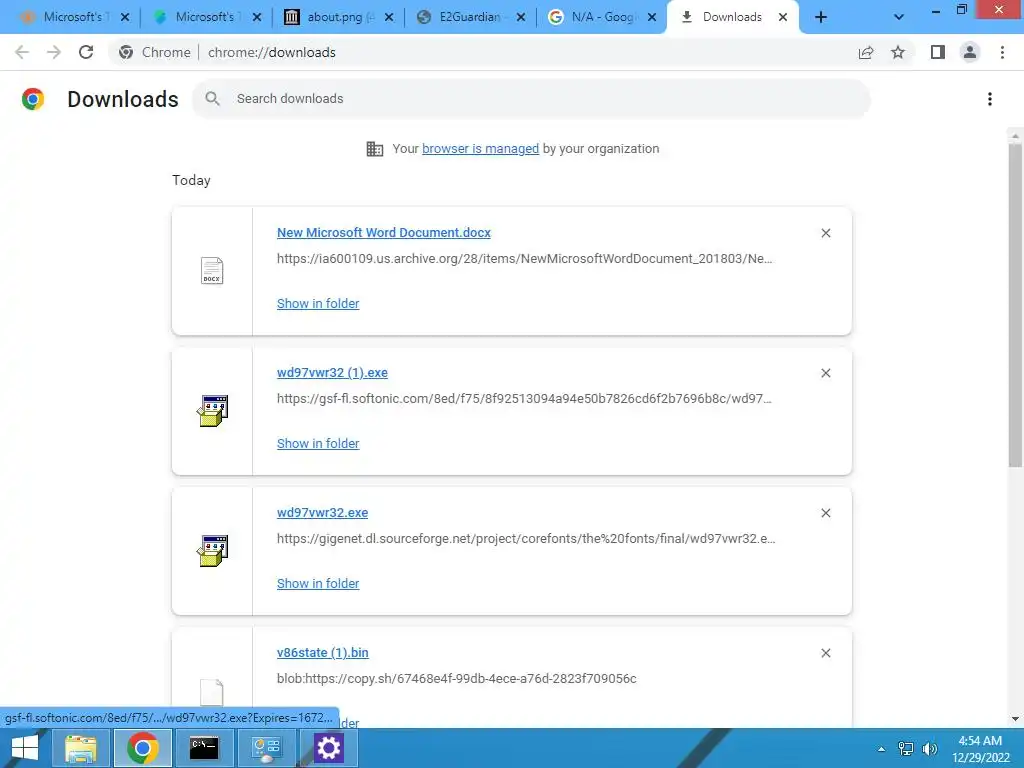The width and height of the screenshot is (1024, 768).
Task: Bookmark this tab with star icon
Action: (898, 52)
